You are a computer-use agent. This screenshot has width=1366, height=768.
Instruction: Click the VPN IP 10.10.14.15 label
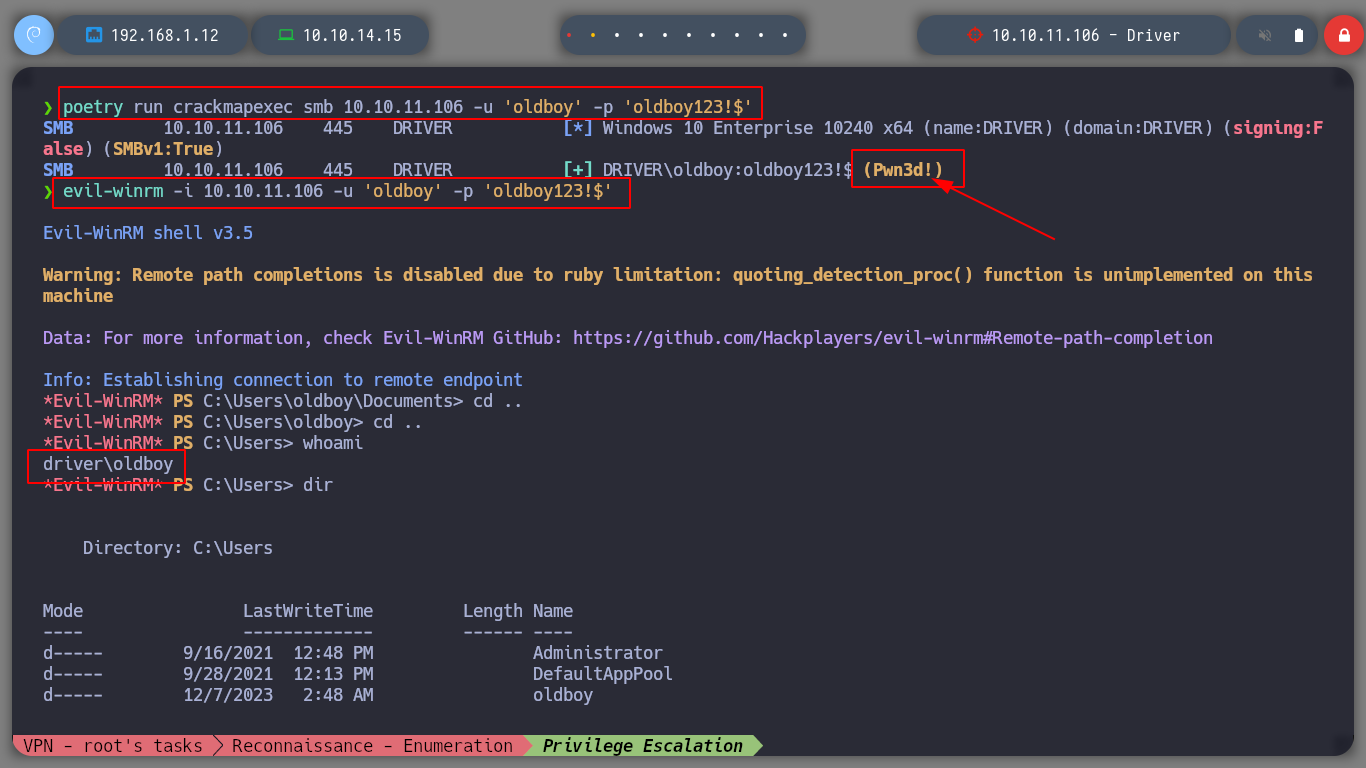[x=352, y=35]
